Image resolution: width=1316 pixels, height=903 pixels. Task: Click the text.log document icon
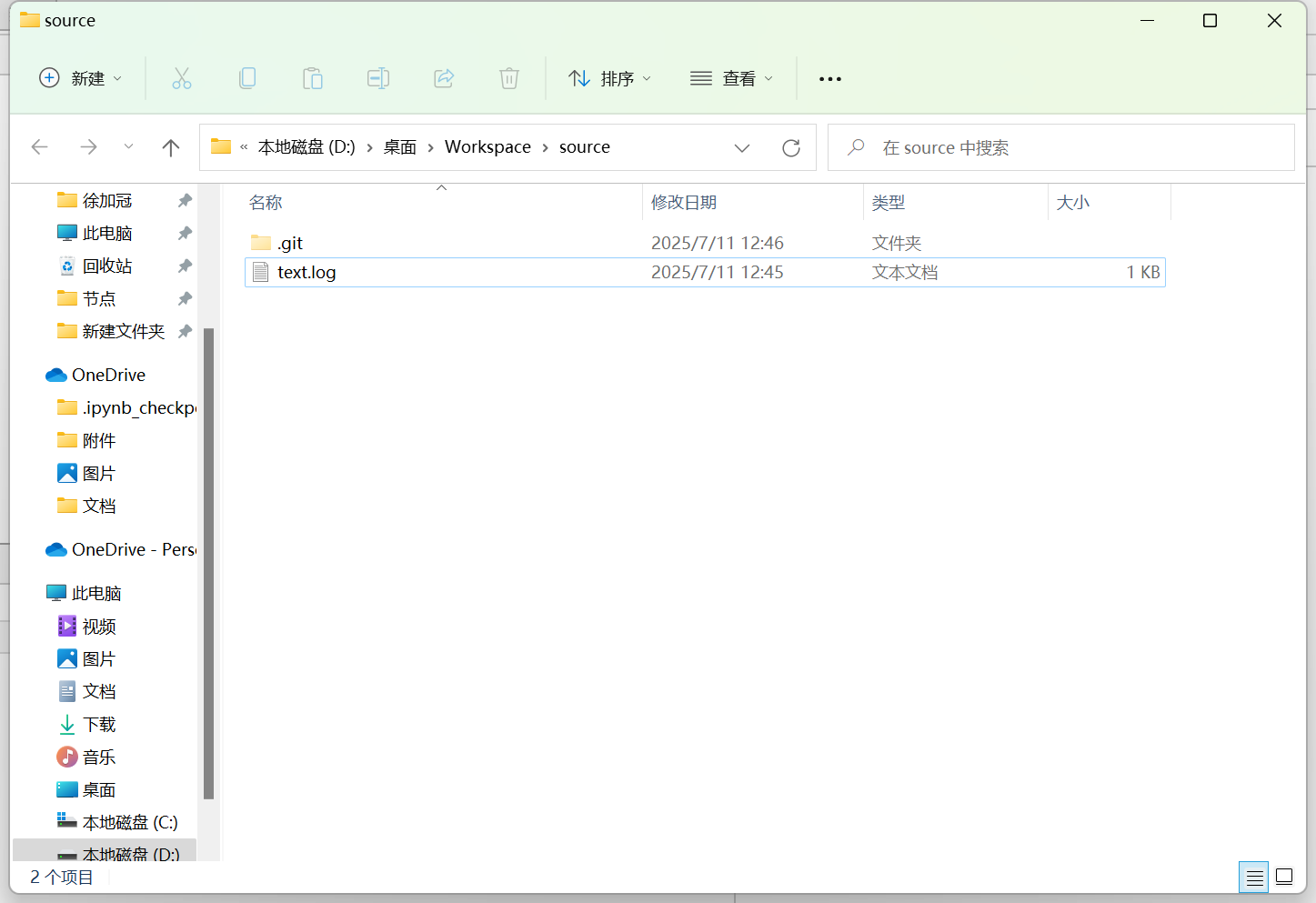coord(261,272)
